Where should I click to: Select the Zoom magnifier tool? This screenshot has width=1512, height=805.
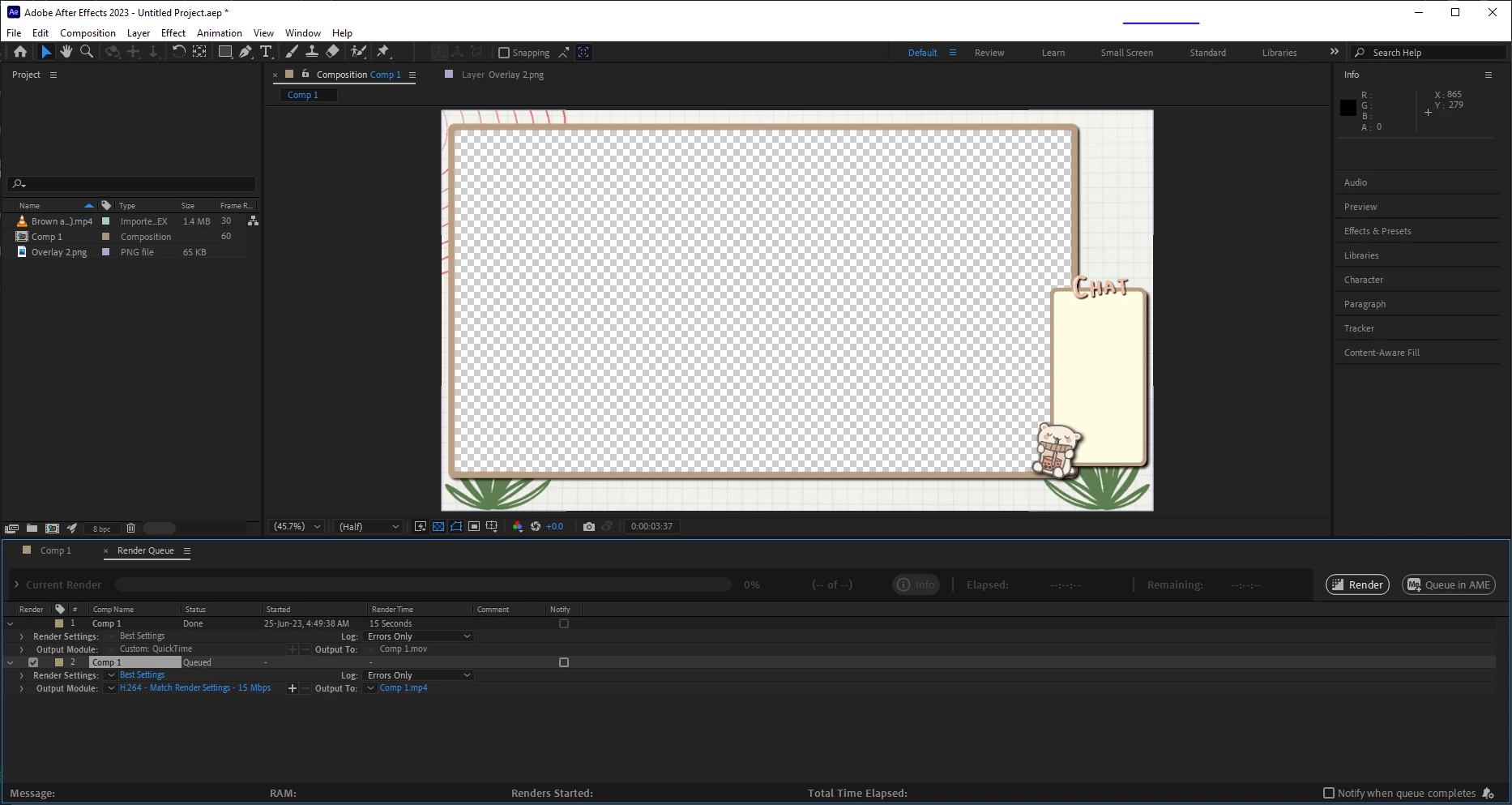(87, 52)
